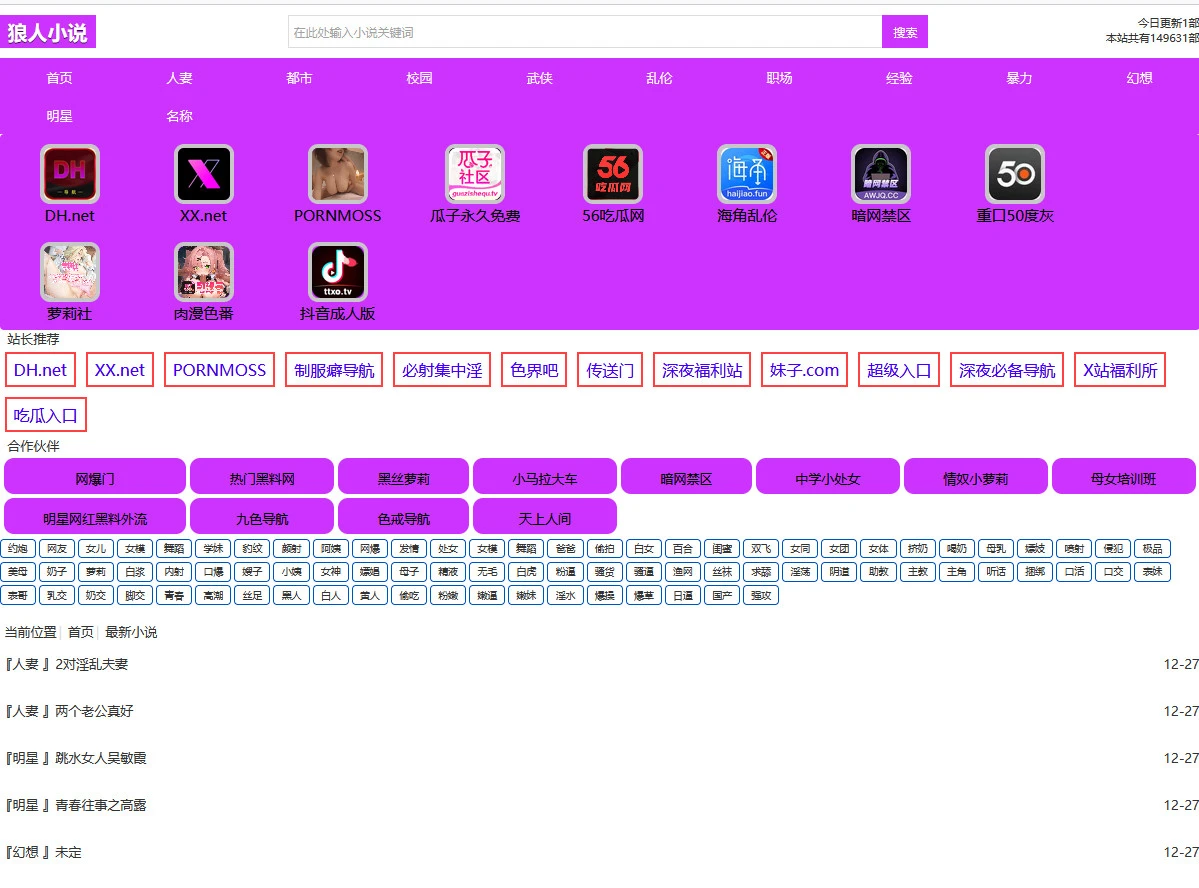The image size is (1199, 888).
Task: Click the 暗网禁区 hooded figure icon
Action: (x=881, y=175)
